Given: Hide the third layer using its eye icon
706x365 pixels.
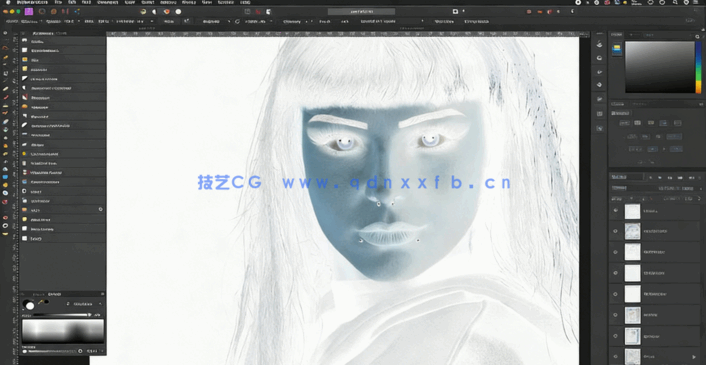Looking at the screenshot, I should click(615, 252).
